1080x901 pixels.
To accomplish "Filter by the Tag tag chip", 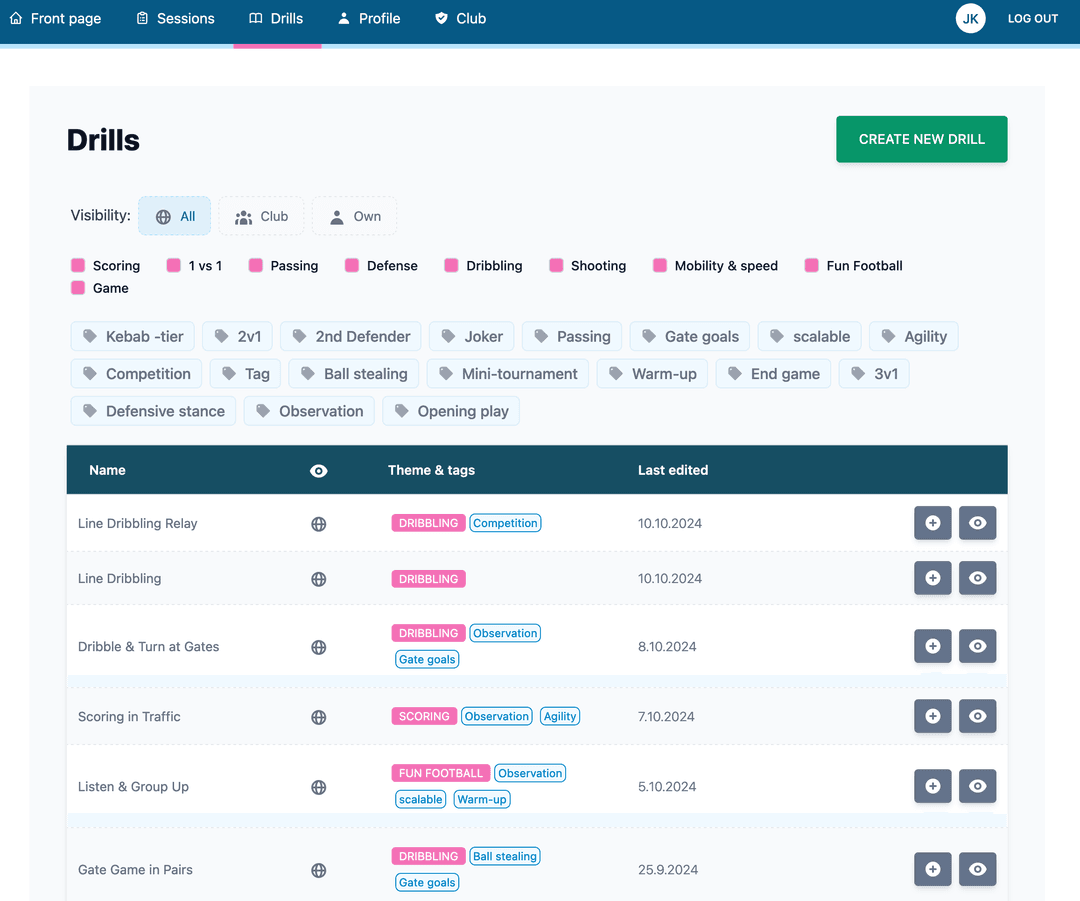I will click(x=245, y=373).
